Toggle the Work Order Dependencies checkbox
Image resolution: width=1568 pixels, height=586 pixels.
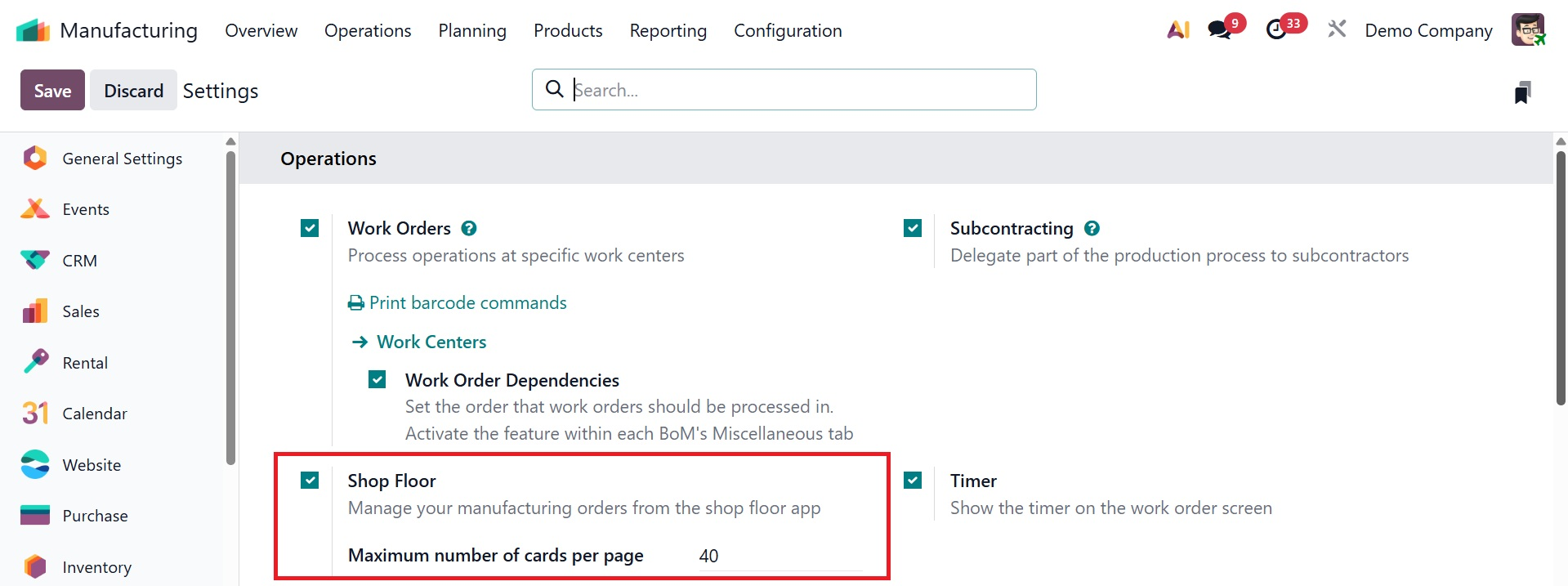(377, 379)
